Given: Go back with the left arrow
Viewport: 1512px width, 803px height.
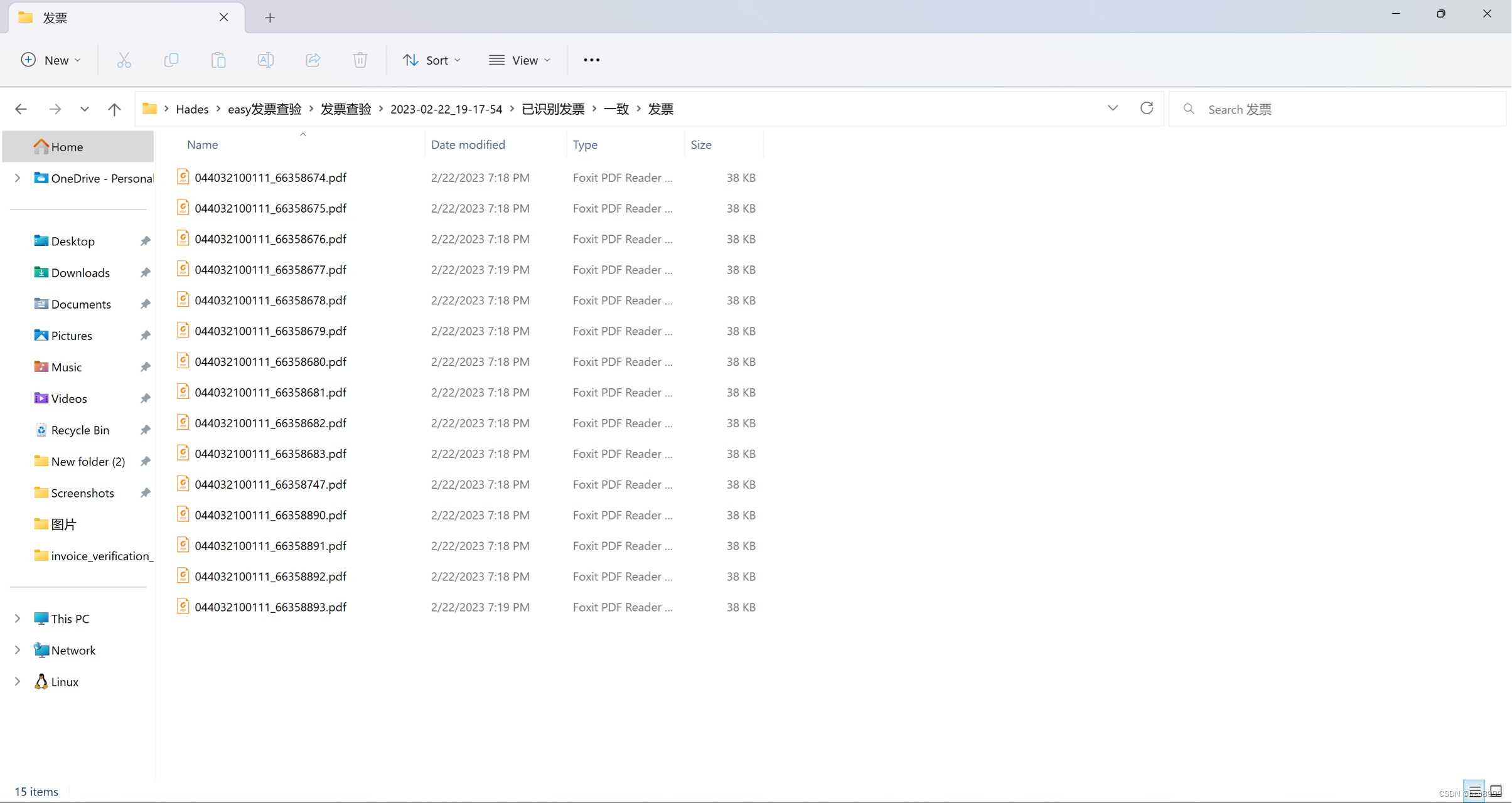Looking at the screenshot, I should pos(21,109).
